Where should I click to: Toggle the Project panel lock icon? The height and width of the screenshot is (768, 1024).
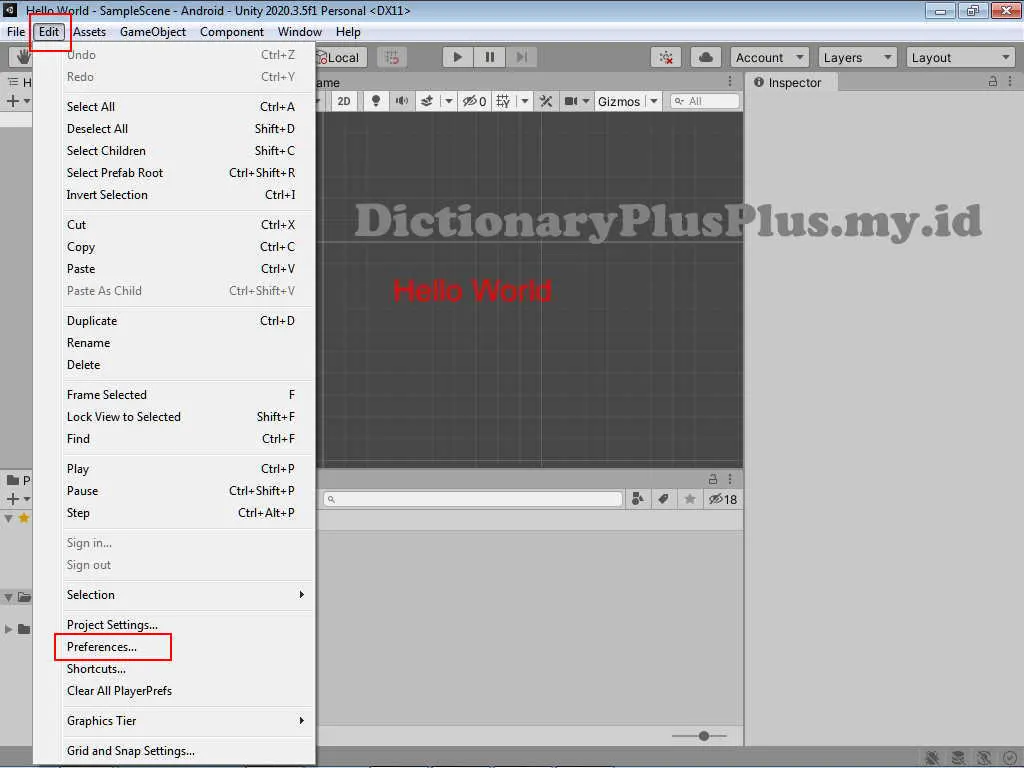click(x=713, y=479)
